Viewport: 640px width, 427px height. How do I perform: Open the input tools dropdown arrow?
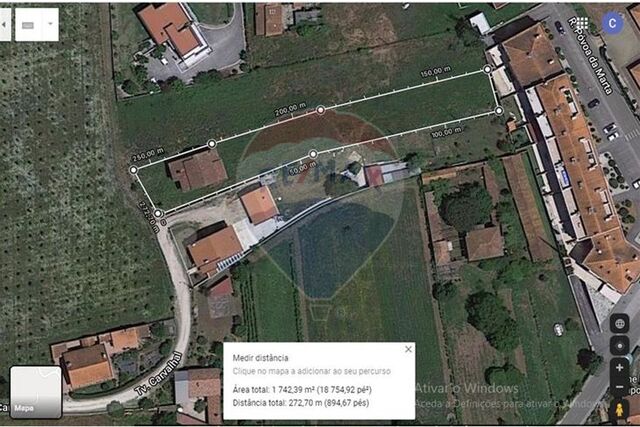point(50,24)
